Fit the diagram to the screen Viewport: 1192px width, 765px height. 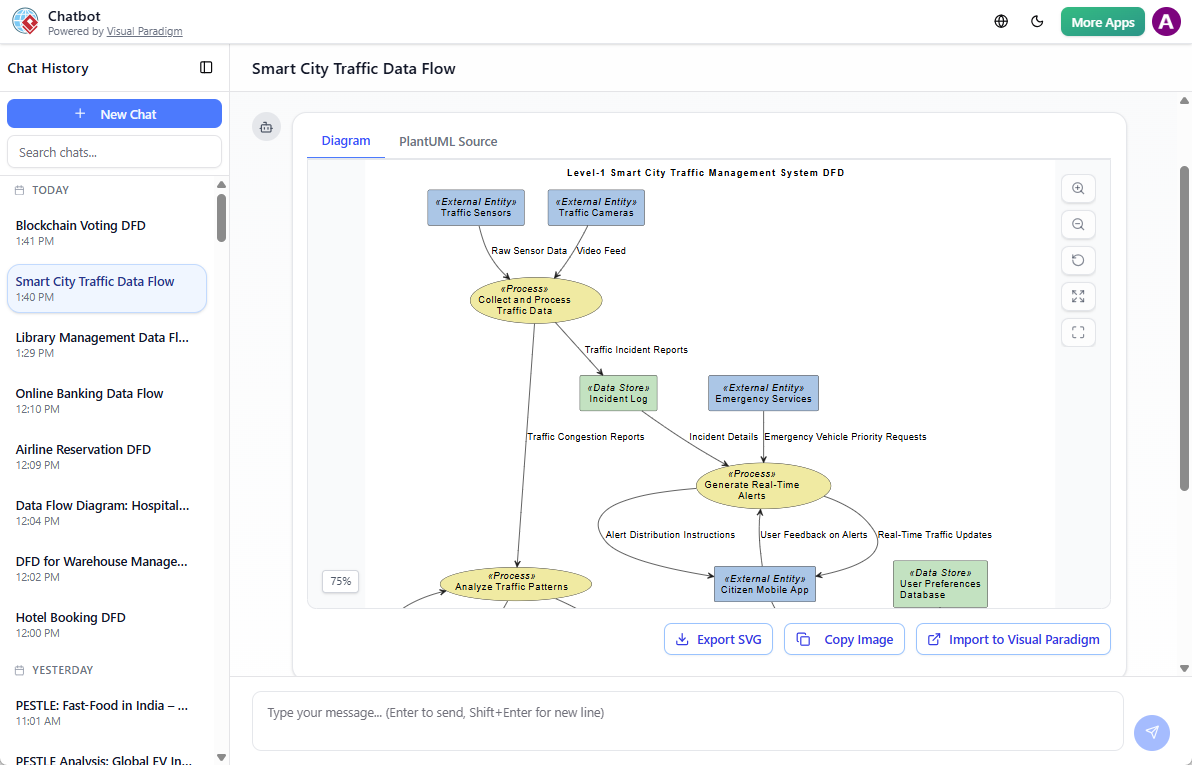coord(1078,296)
